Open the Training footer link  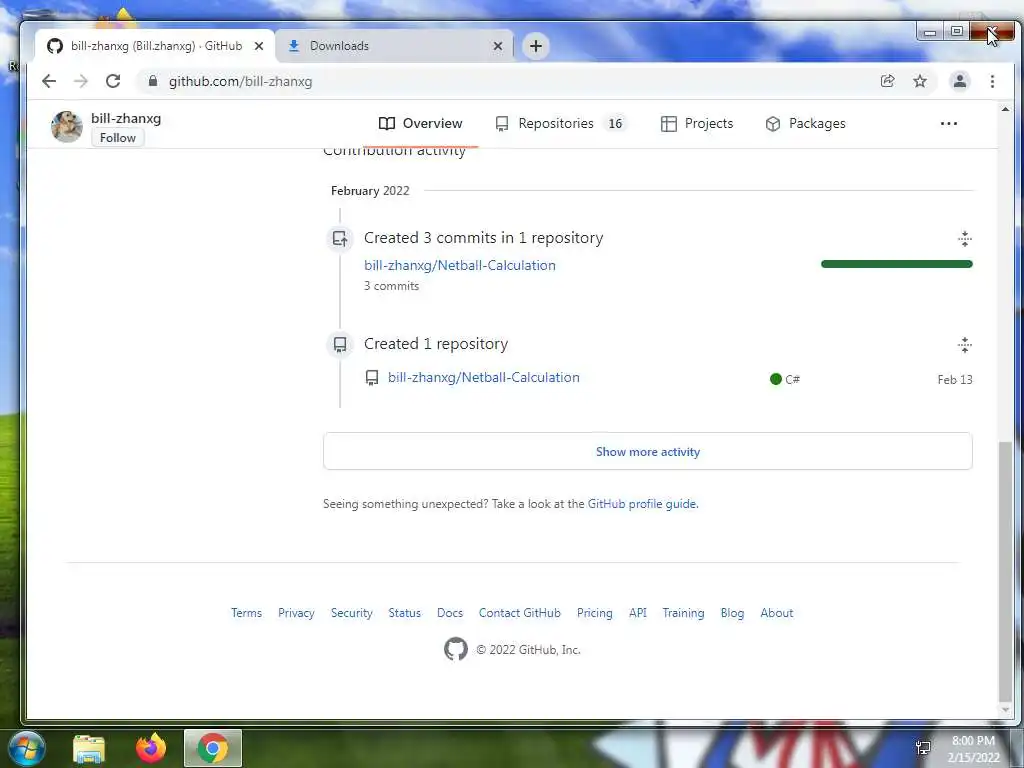(683, 613)
